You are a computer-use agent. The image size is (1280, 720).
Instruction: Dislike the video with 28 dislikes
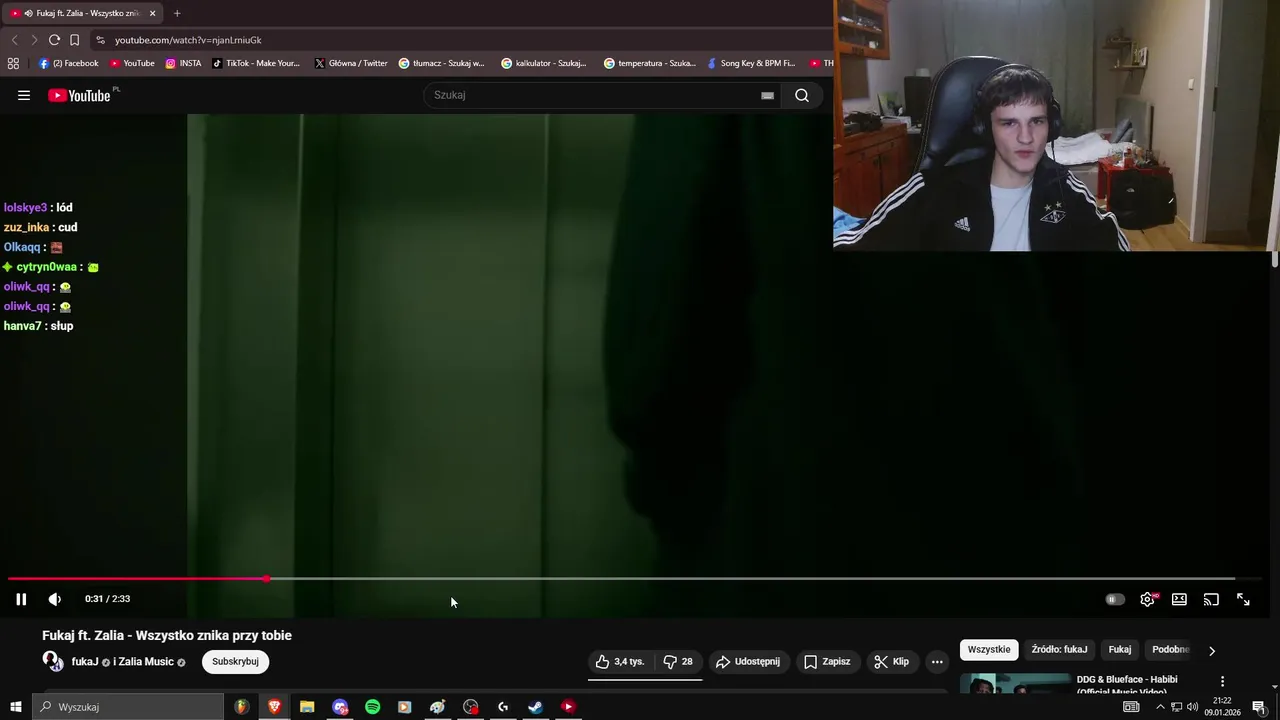click(x=679, y=662)
